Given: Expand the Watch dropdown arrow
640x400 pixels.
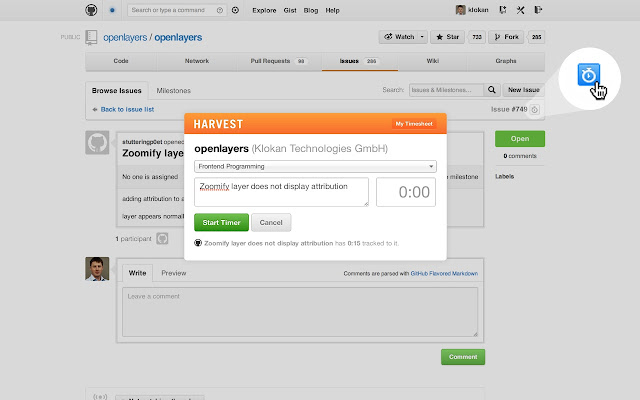Looking at the screenshot, I should point(422,37).
